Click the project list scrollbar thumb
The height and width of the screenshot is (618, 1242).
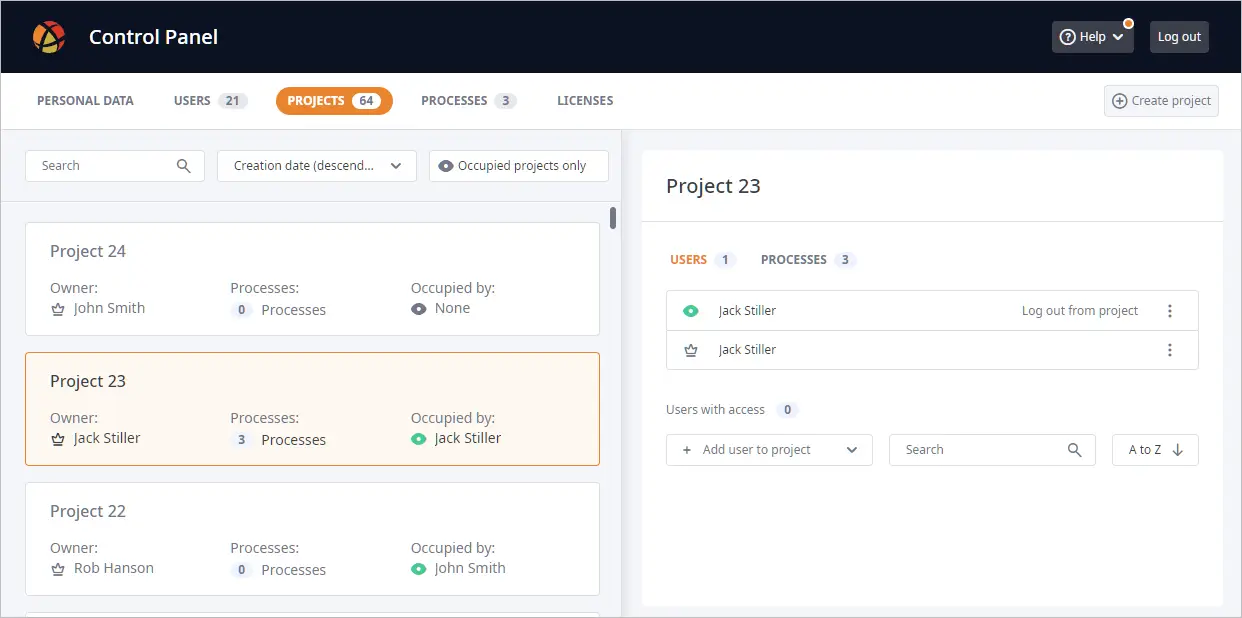pos(613,217)
